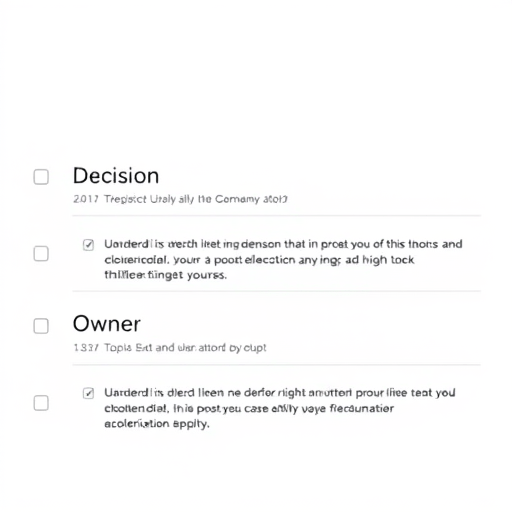Screen dimensions: 512x512
Task: Select the 1337 number under Owner
Action: coord(86,348)
